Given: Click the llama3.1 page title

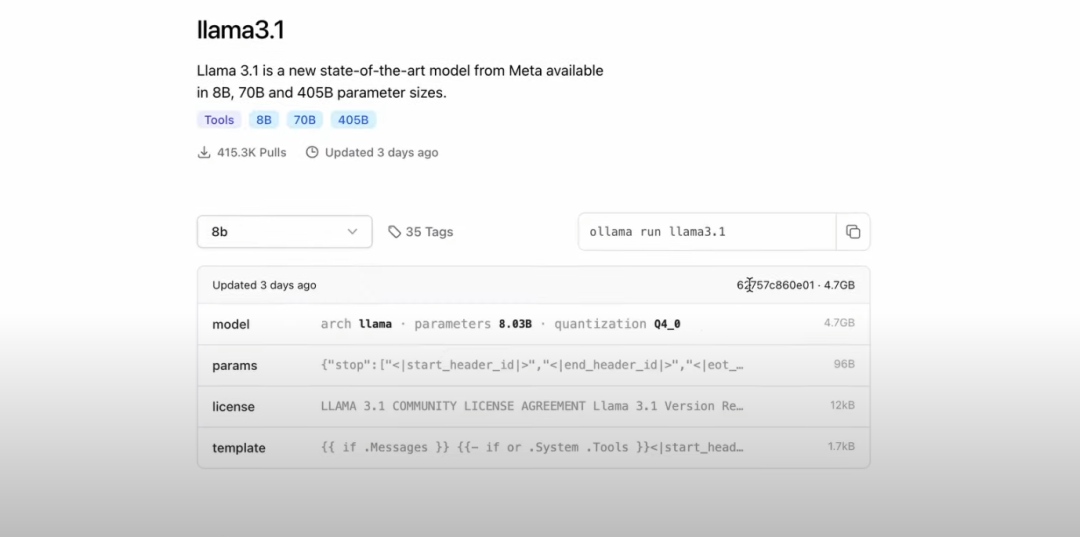Looking at the screenshot, I should tap(240, 30).
